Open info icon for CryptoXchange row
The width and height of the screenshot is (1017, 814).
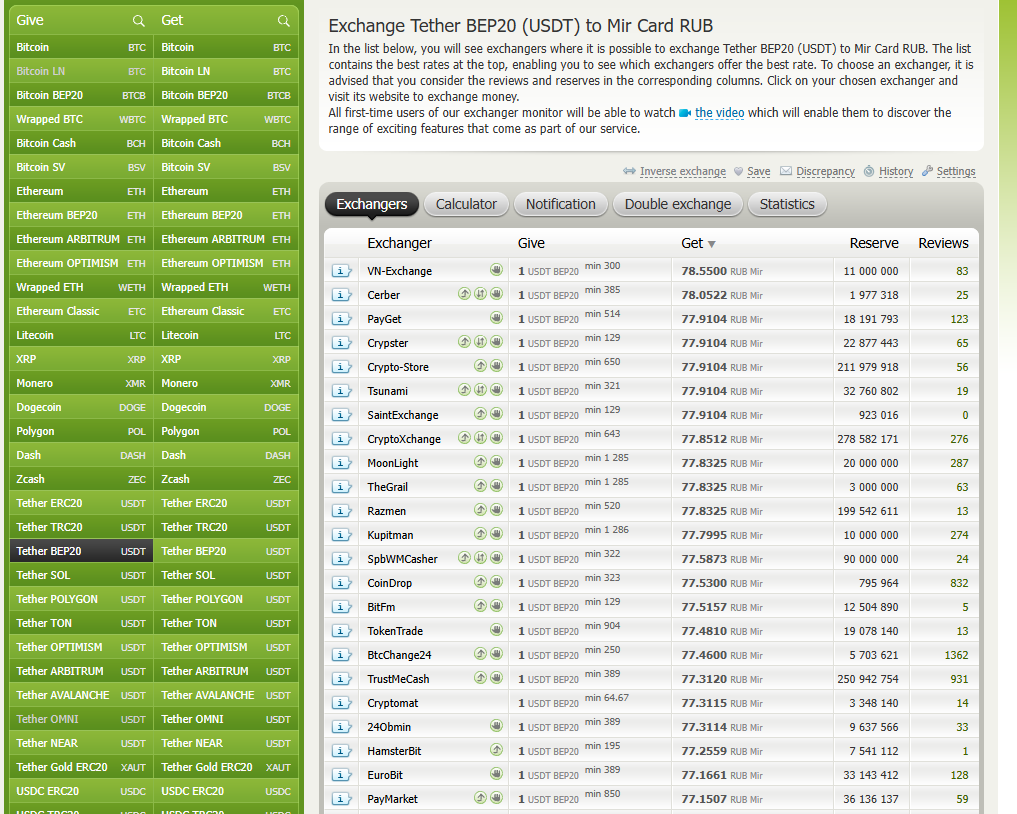[x=341, y=439]
